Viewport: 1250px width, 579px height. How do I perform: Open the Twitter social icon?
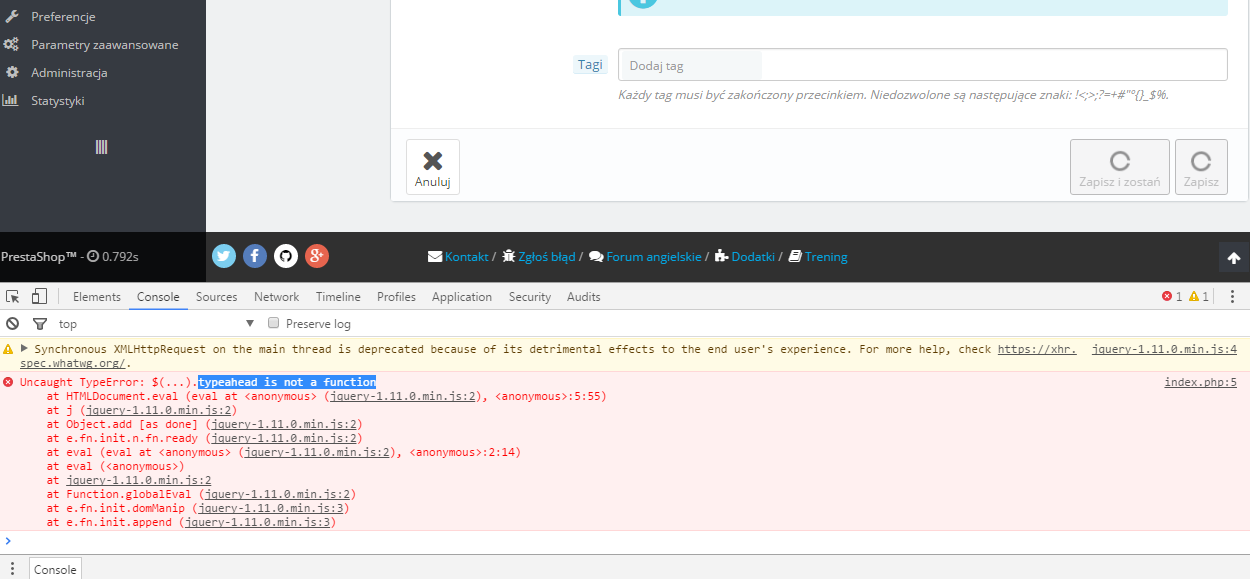(224, 256)
